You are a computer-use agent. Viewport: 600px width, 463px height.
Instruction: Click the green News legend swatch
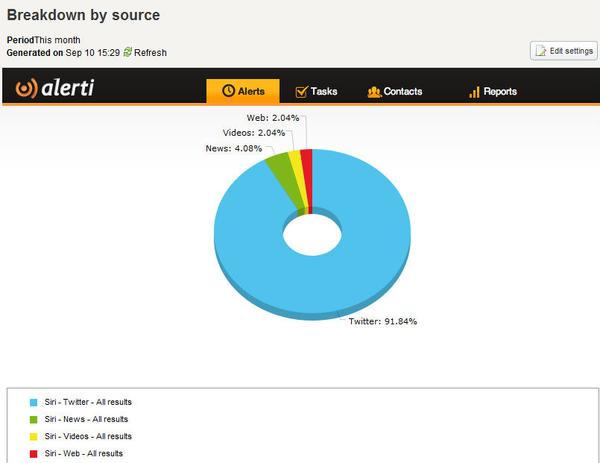point(34,420)
